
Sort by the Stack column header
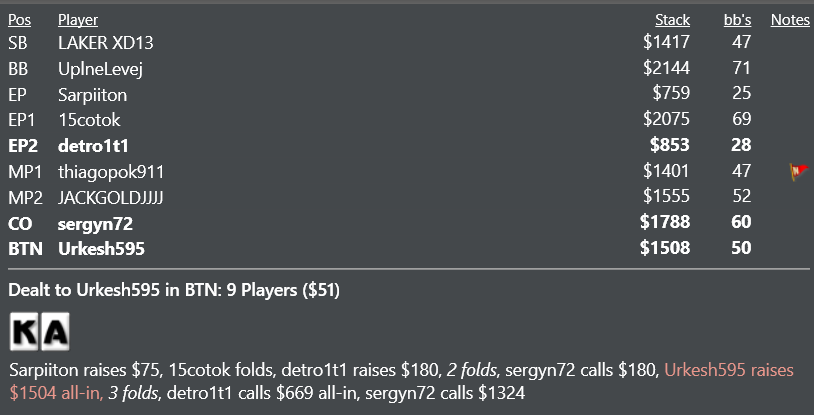tap(672, 20)
